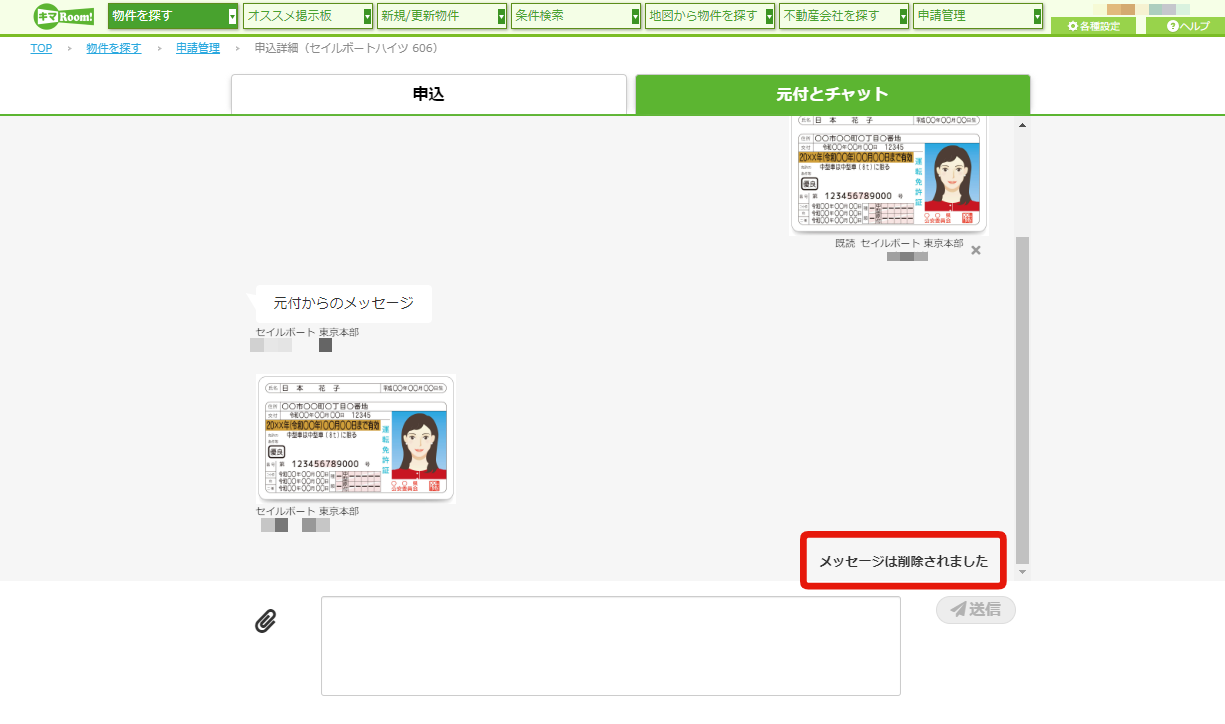Screen dimensions: 1225x724
Task: Open the 新規/更新物件 dropdown
Action: tap(443, 16)
